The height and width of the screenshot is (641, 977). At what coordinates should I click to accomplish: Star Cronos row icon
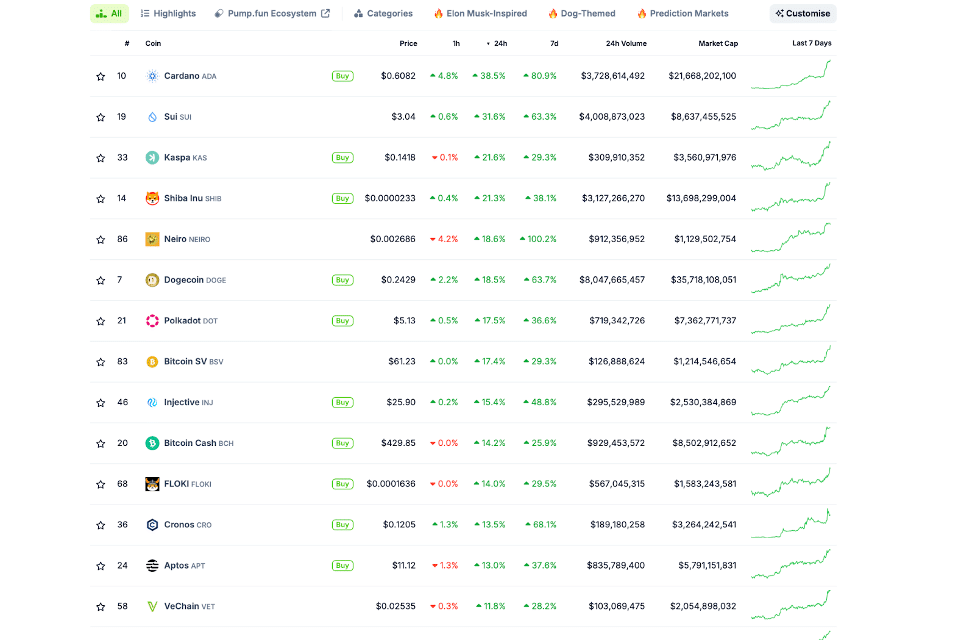(x=100, y=525)
